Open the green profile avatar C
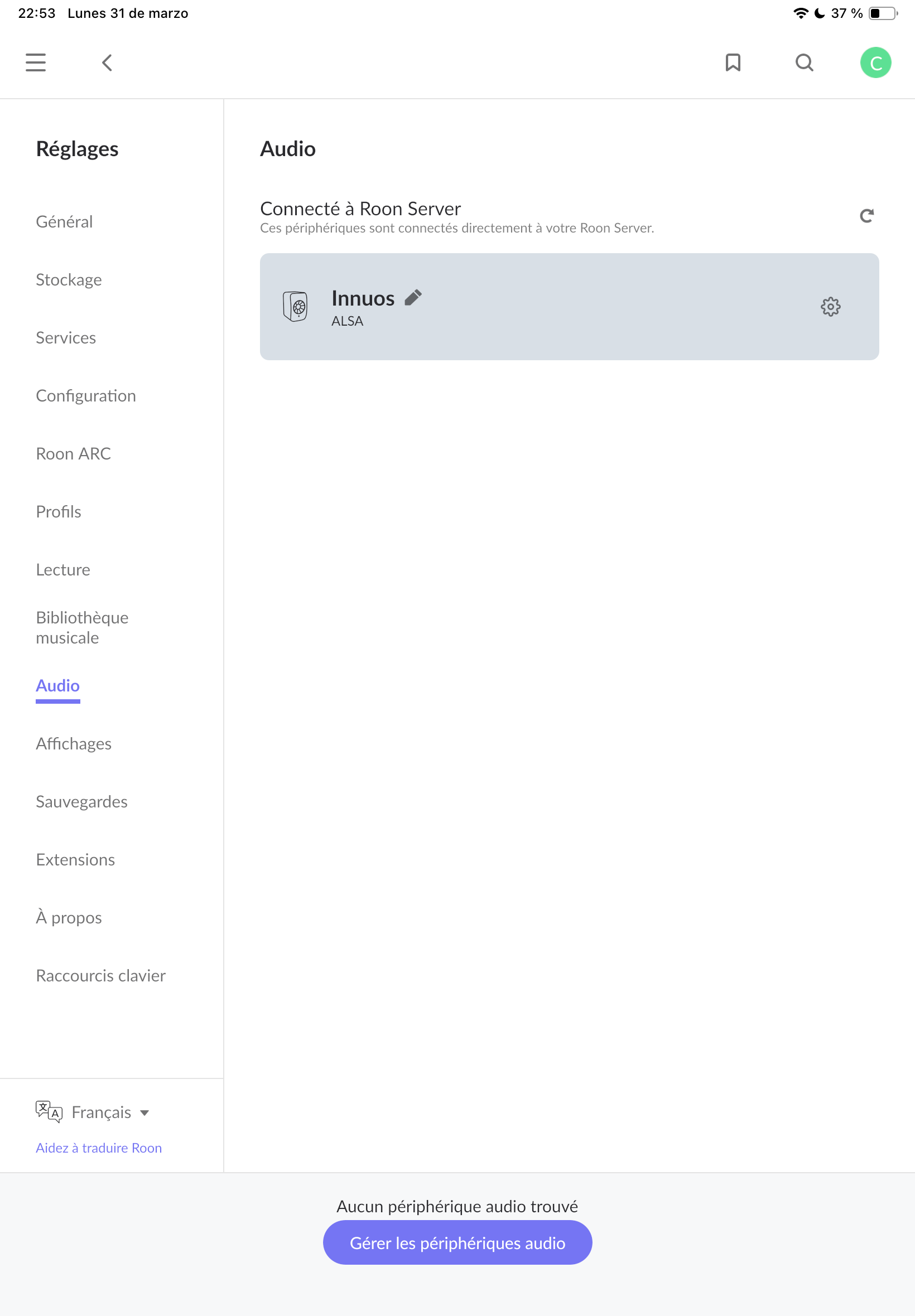 pos(875,62)
